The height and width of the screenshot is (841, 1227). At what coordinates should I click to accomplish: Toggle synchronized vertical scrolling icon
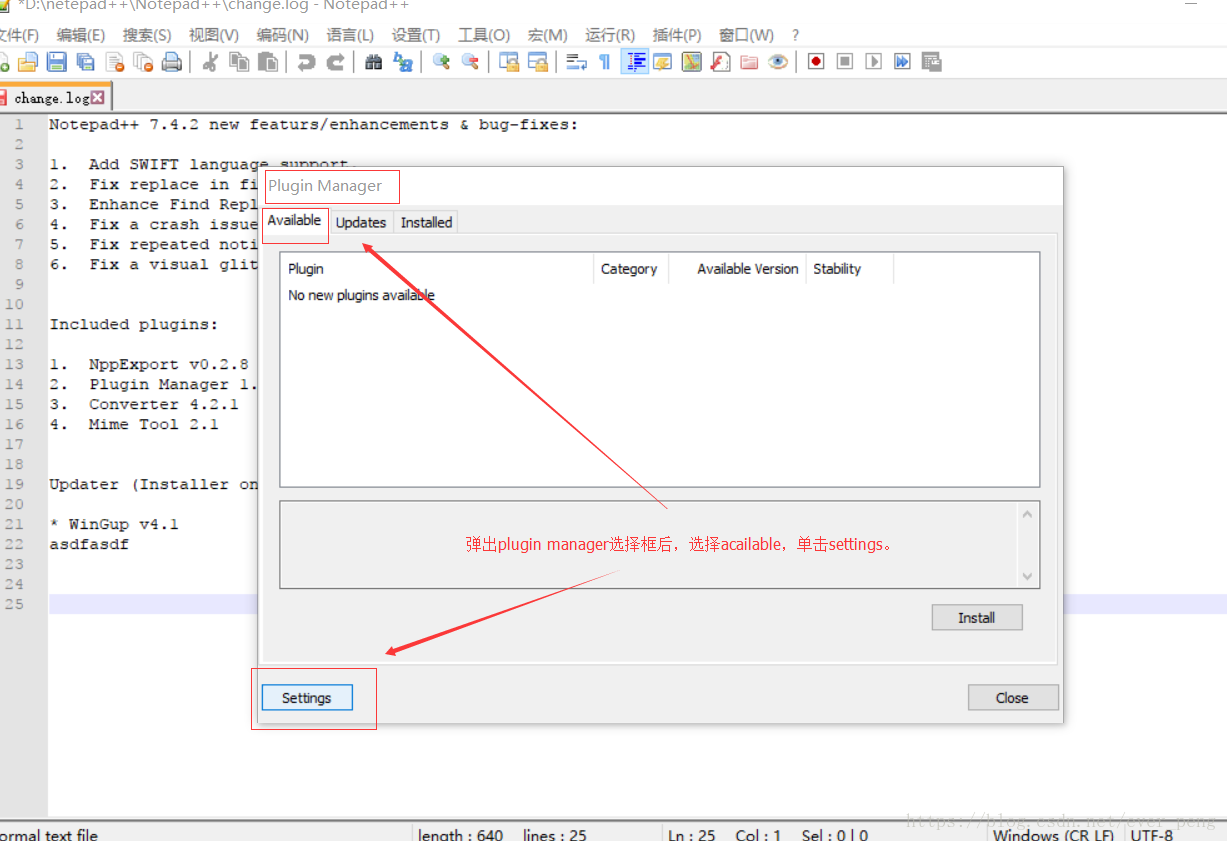tap(509, 62)
